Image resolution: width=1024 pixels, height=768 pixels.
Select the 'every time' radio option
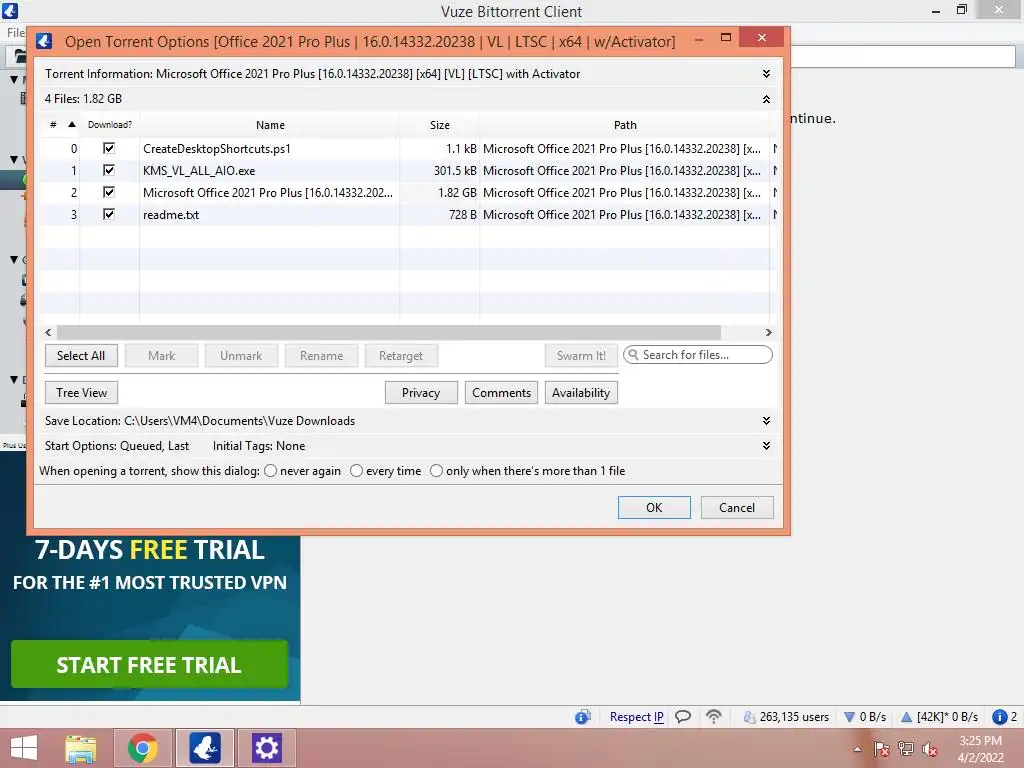tap(356, 471)
